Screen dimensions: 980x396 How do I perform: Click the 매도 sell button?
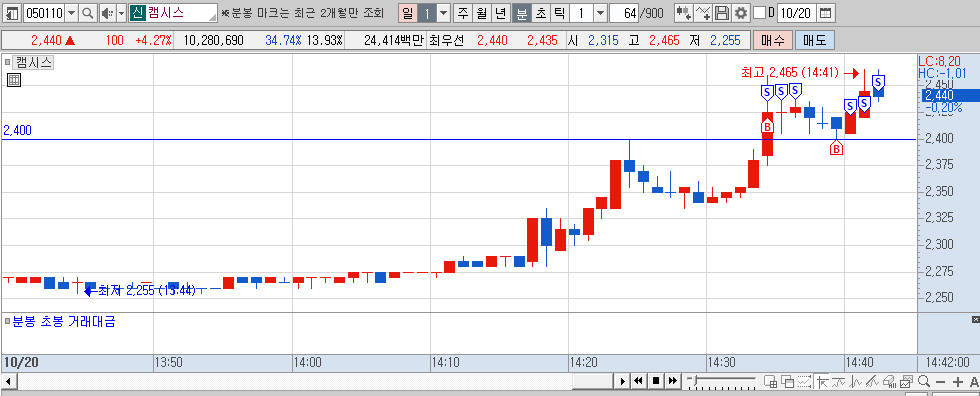coord(814,41)
